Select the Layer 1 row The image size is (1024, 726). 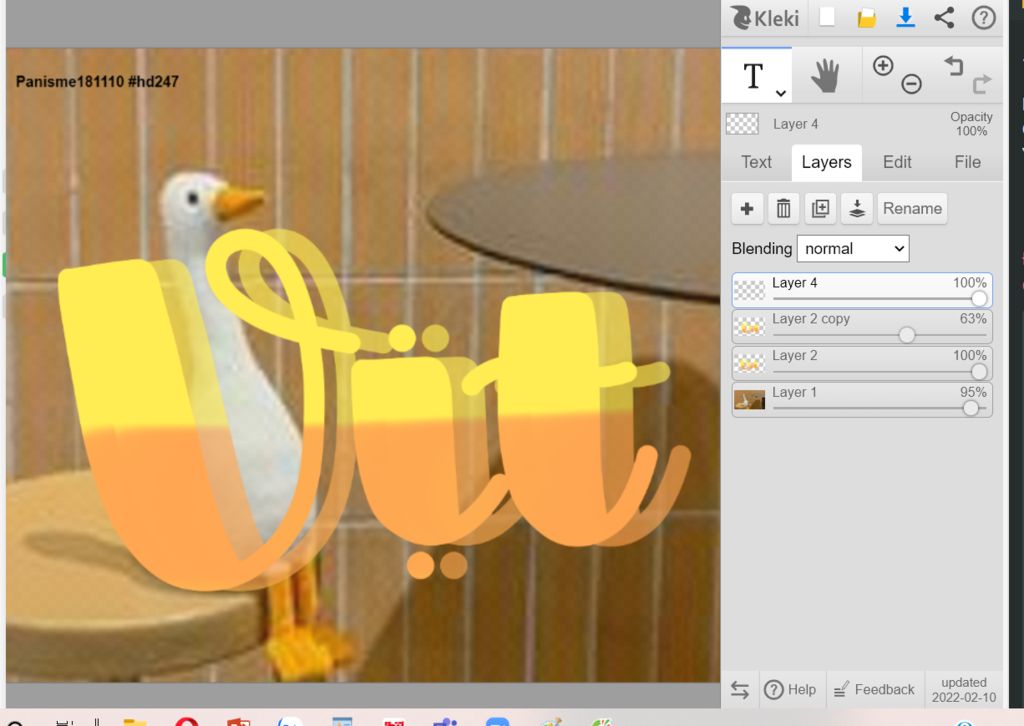pyautogui.click(x=862, y=400)
